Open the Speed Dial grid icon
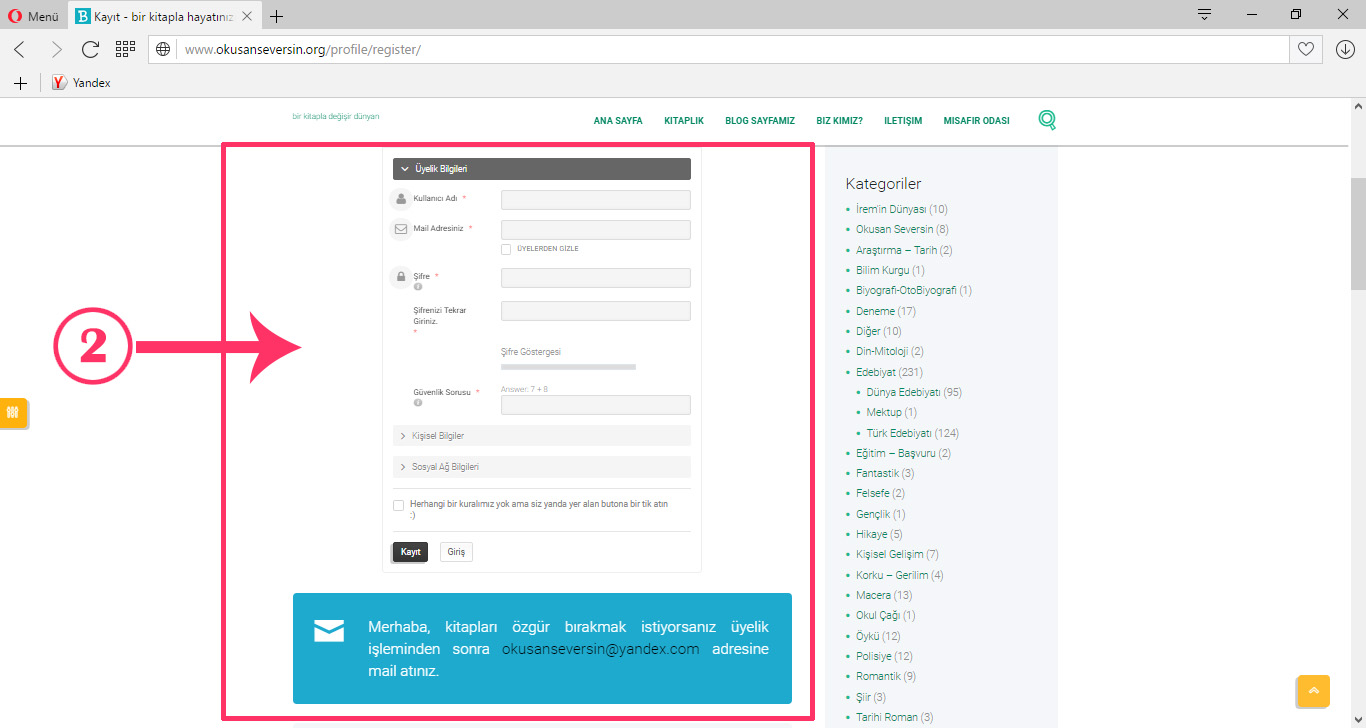 pos(125,49)
